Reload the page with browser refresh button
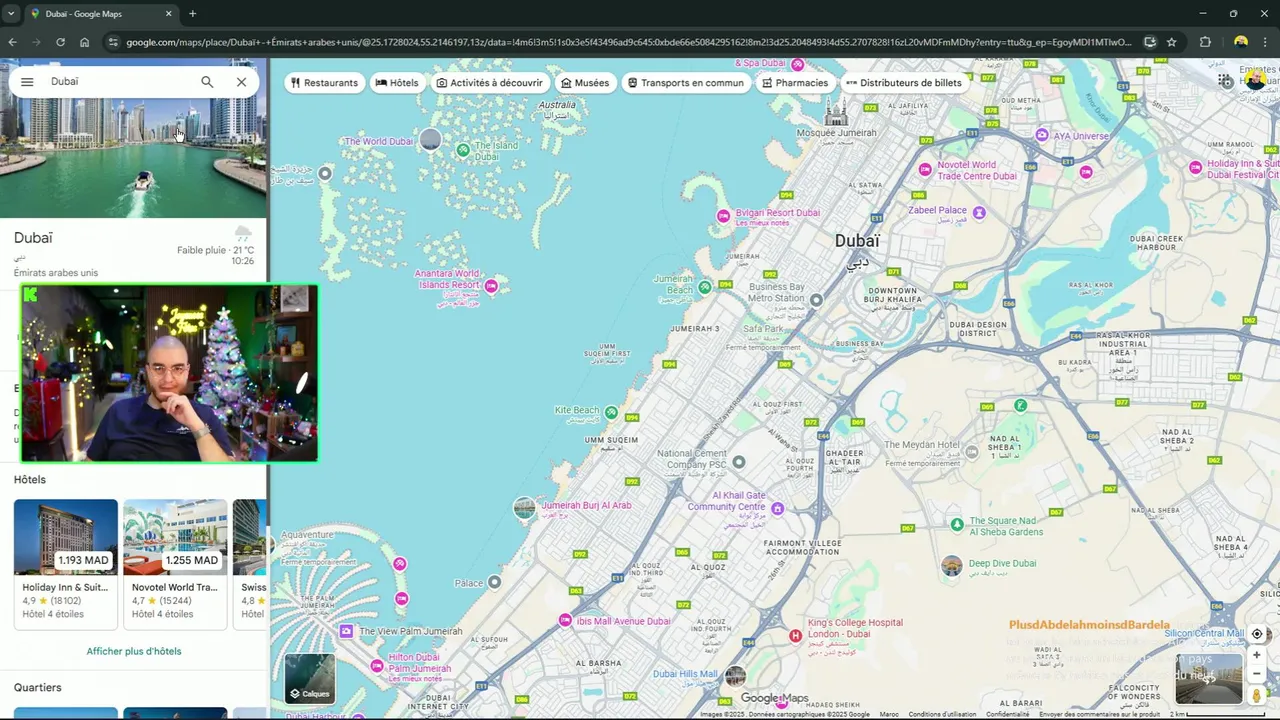The image size is (1280, 720). pos(60,42)
